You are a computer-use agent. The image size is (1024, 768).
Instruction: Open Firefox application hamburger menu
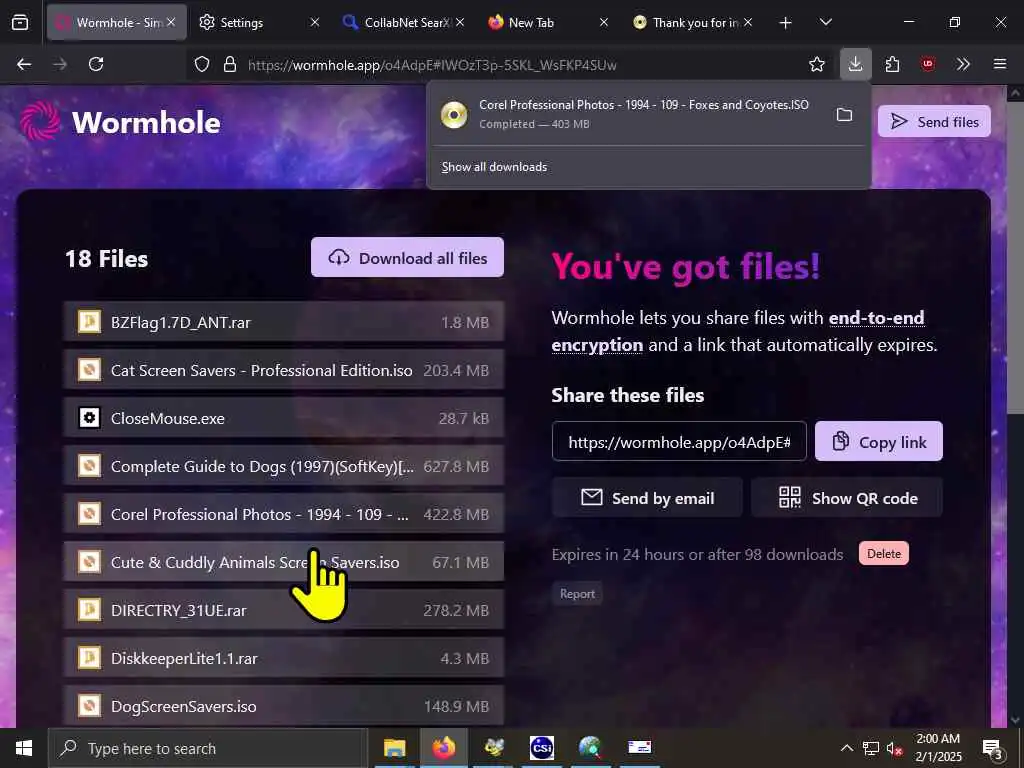click(999, 64)
